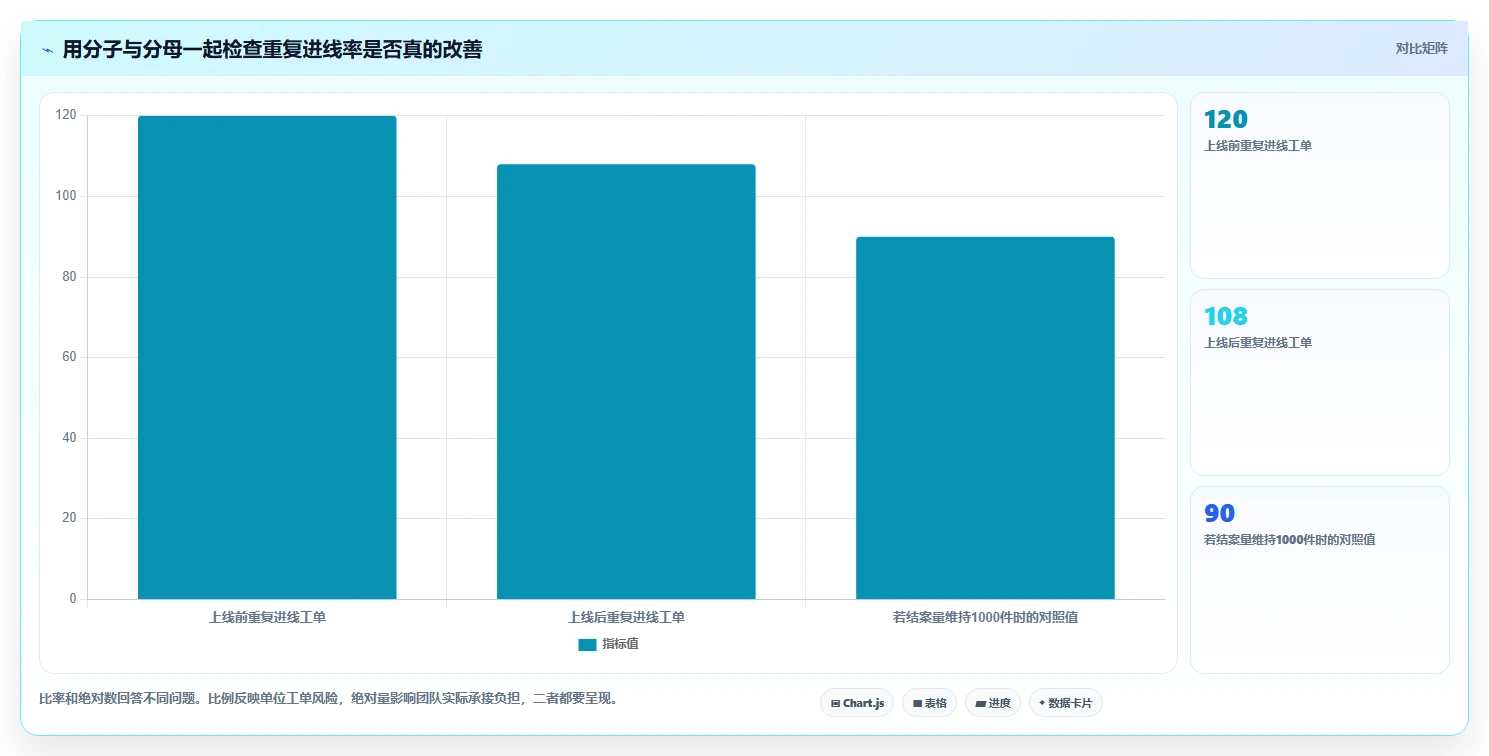
Task: Click the icon inside 表格 tag
Action: pyautogui.click(x=917, y=704)
